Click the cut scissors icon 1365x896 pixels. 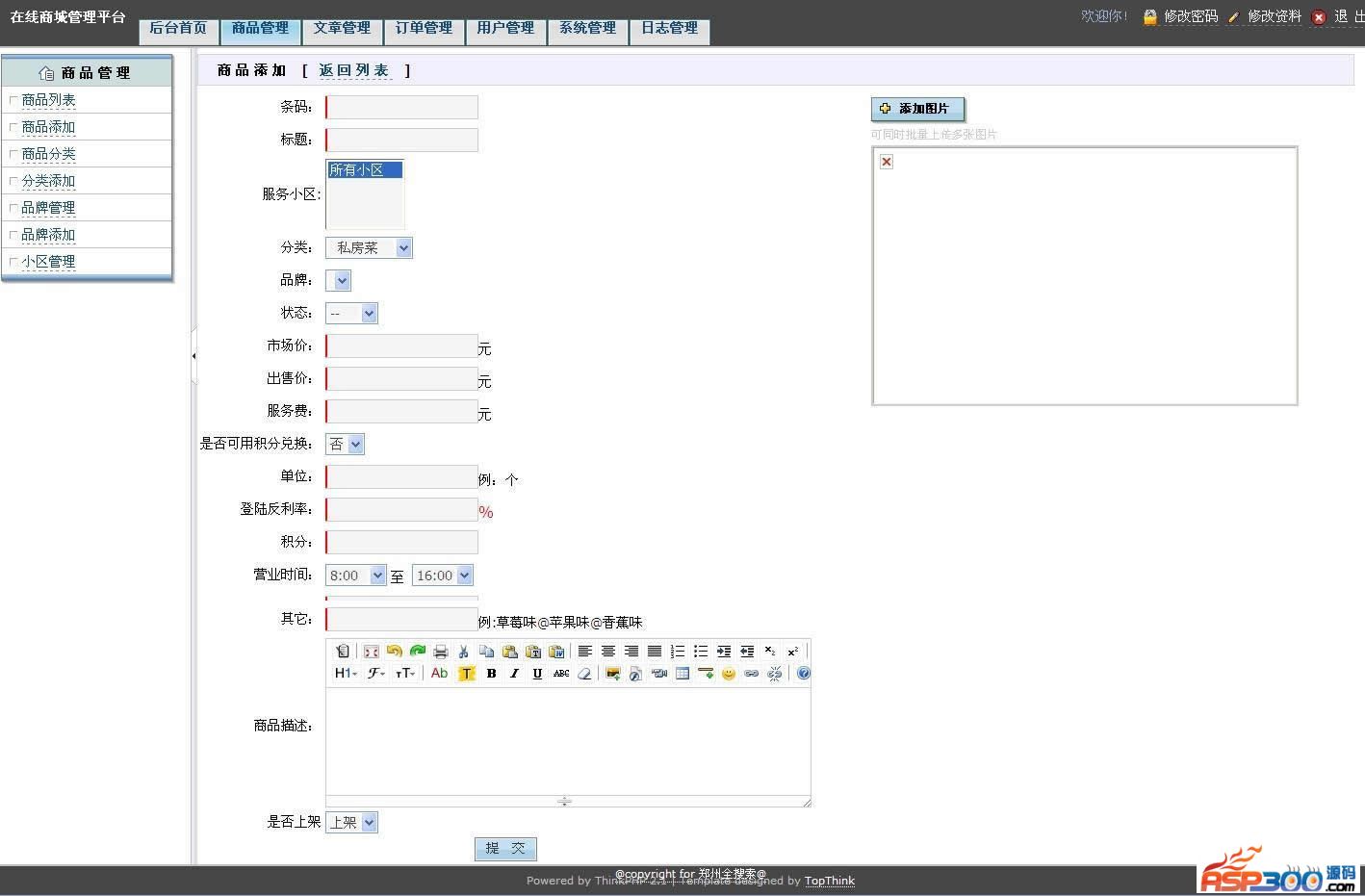(x=463, y=652)
